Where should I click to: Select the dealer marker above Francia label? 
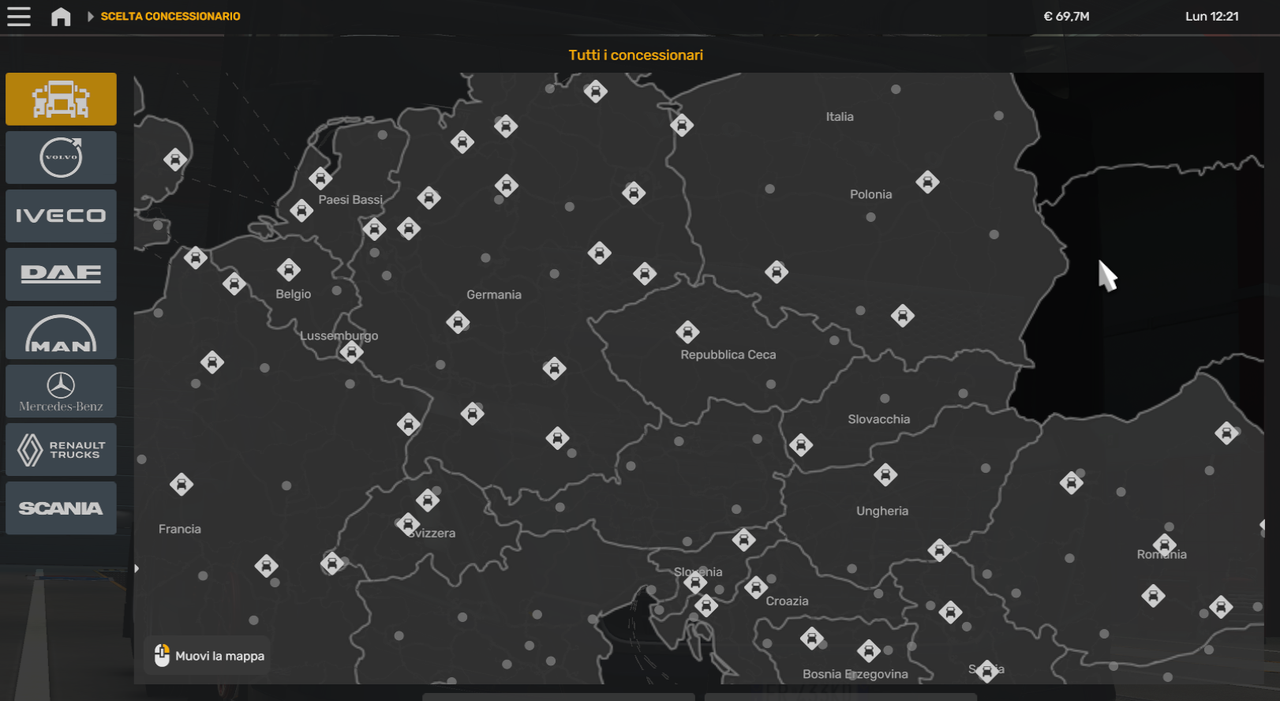[181, 485]
